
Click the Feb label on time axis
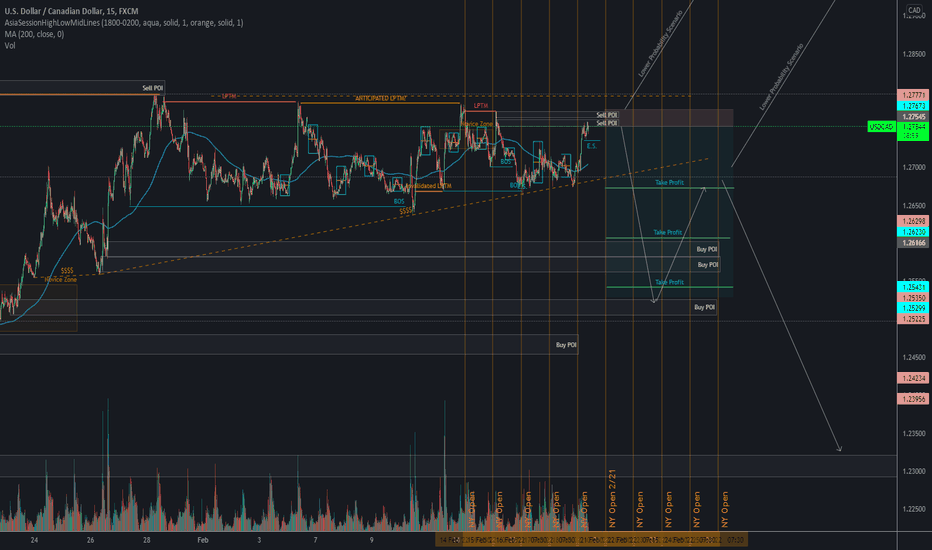(x=203, y=540)
